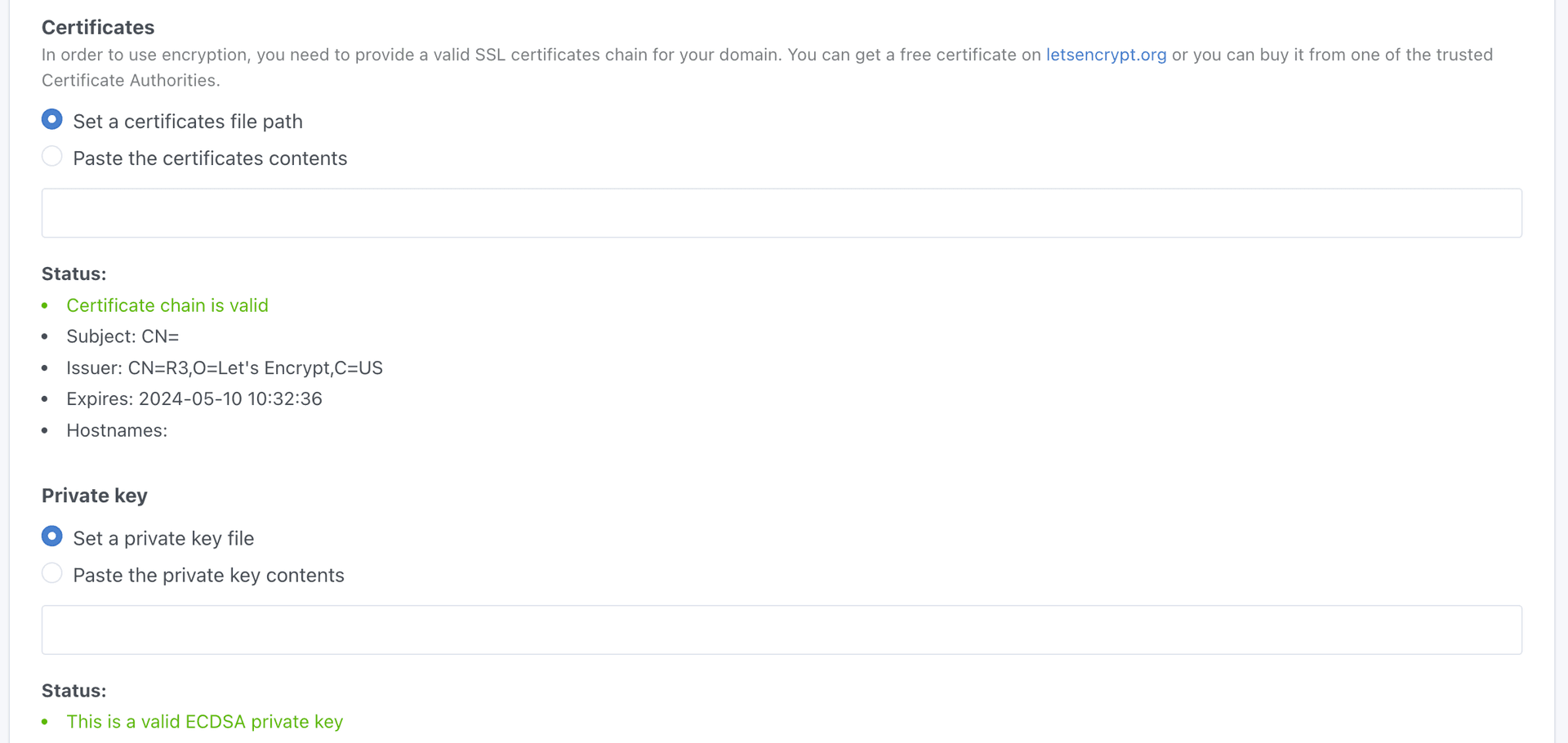
Task: Click the 'Paste the certificates contents' label text
Action: pyautogui.click(x=210, y=158)
